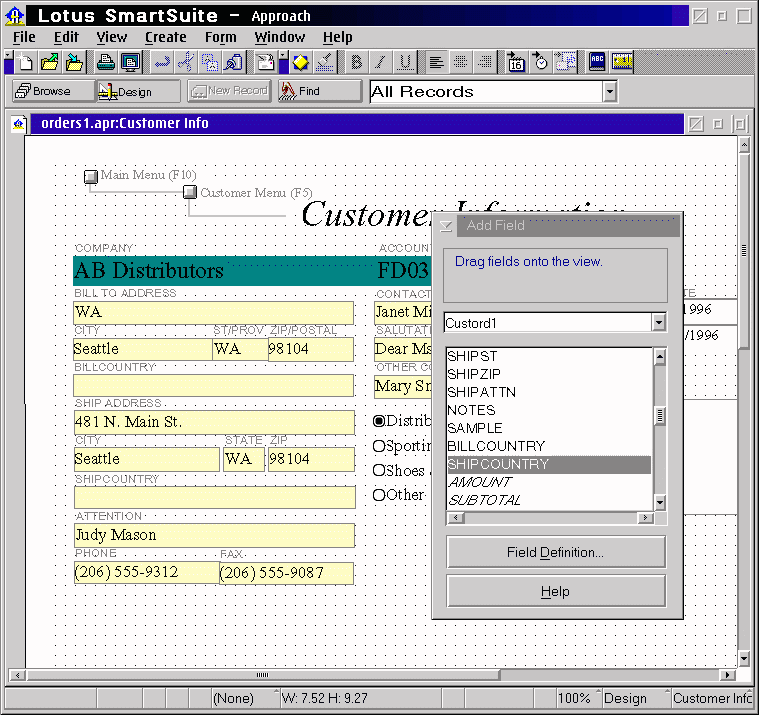Screen dimensions: 759x715
Task: Click the form horizontal scrollbar thumb
Action: [x=262, y=675]
